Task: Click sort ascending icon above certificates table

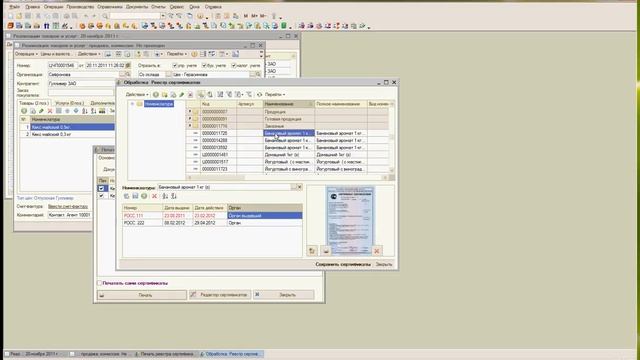Action: click(165, 196)
